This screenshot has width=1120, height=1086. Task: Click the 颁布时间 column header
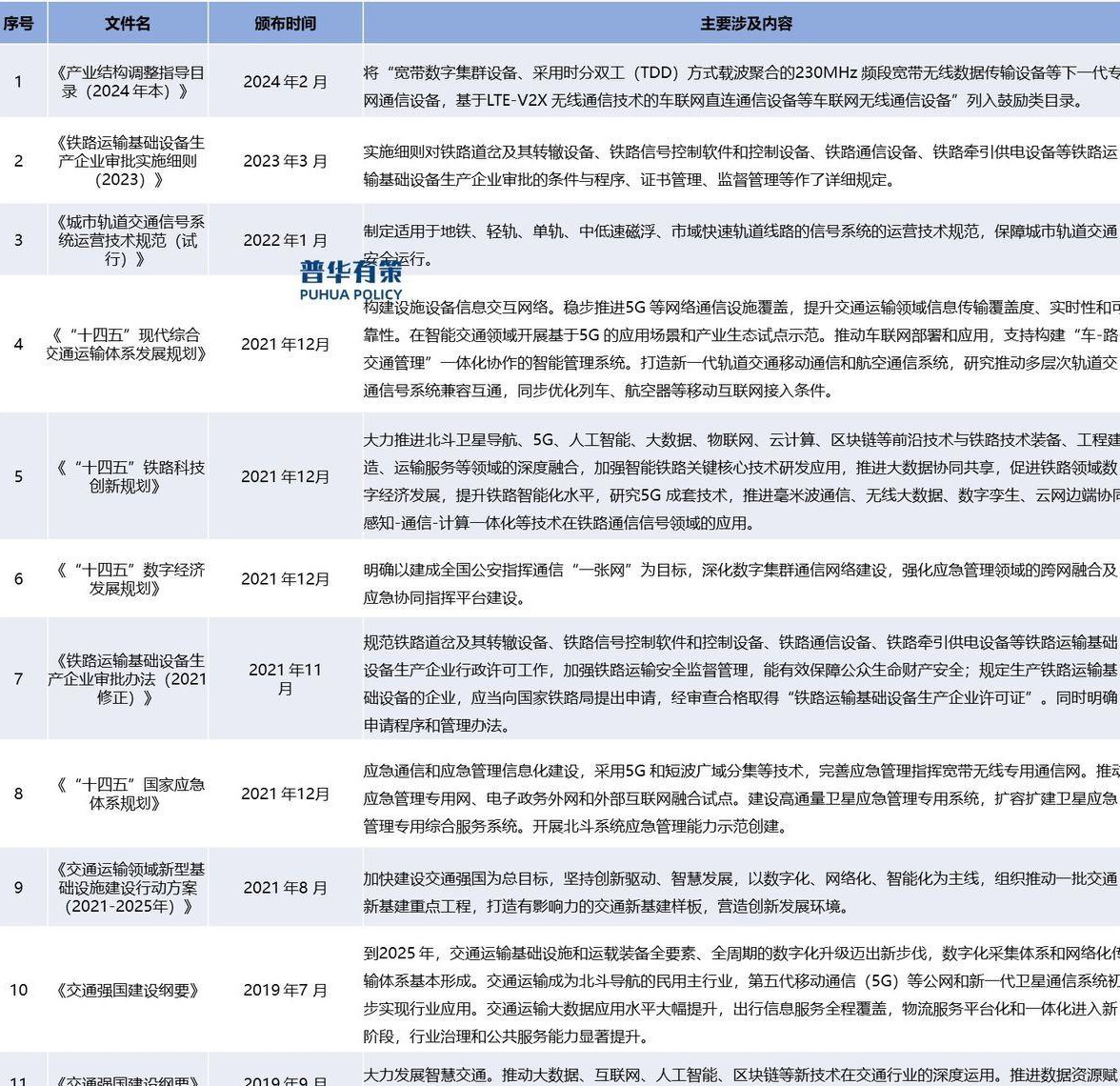coord(285,24)
